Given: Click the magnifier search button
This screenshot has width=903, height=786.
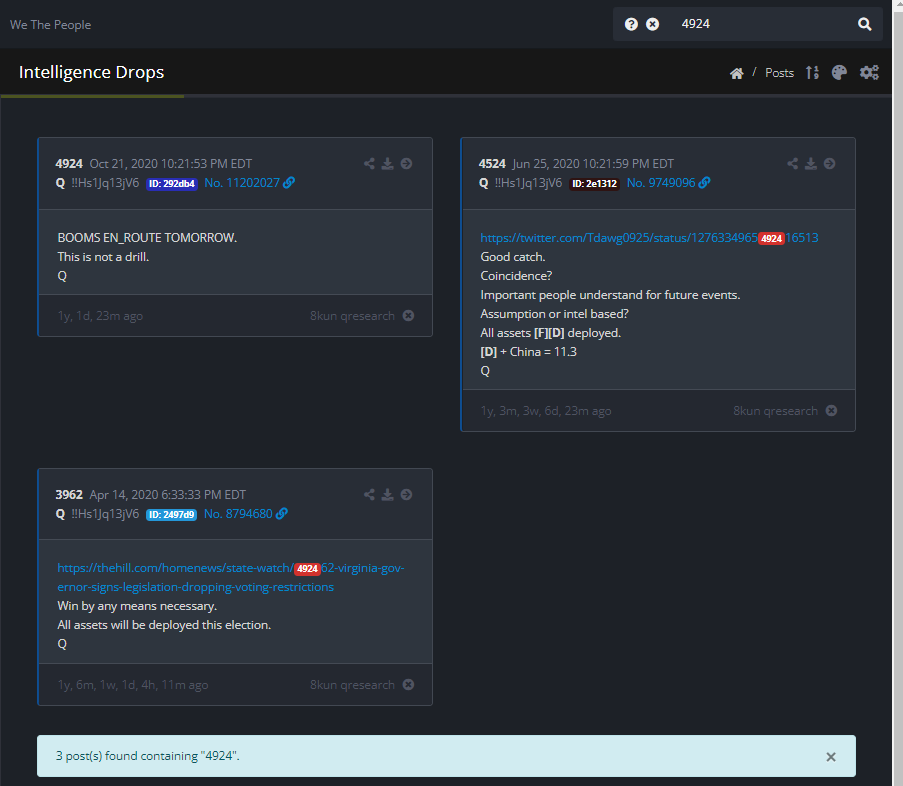Looking at the screenshot, I should tap(864, 24).
